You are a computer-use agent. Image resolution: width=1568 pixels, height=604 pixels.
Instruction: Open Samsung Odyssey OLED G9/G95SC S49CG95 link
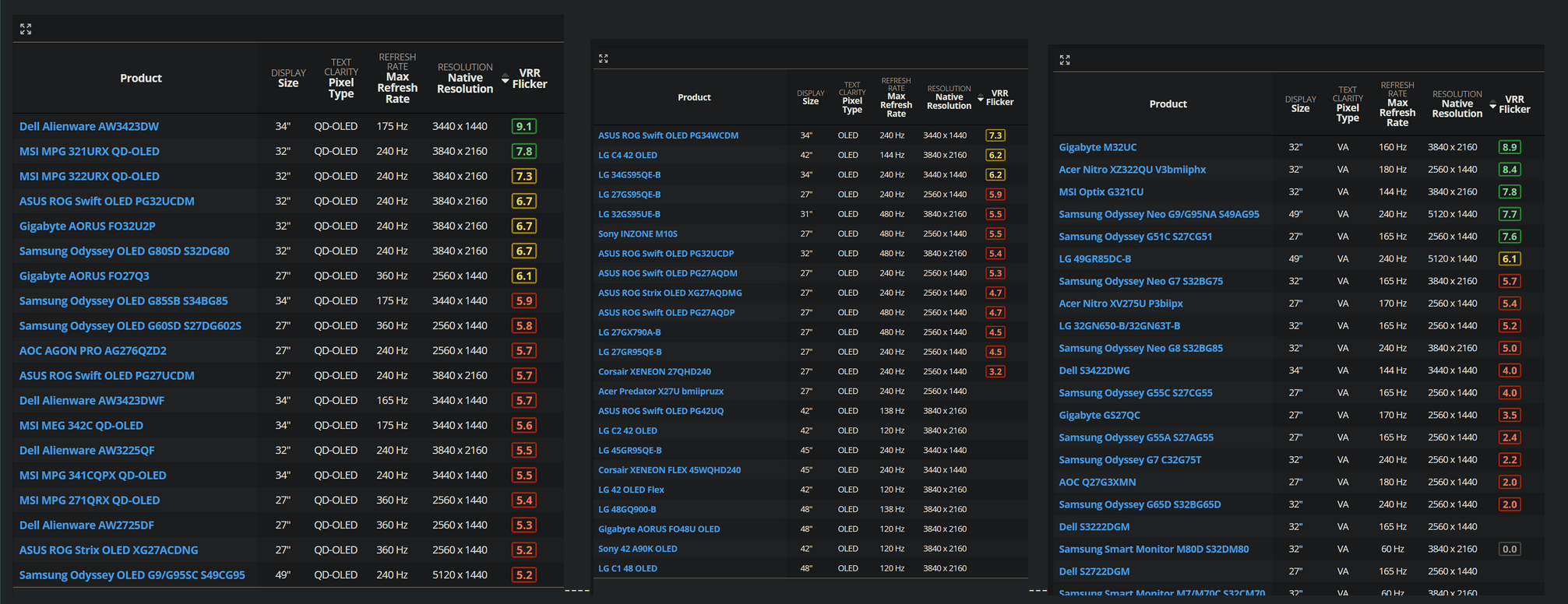132,574
